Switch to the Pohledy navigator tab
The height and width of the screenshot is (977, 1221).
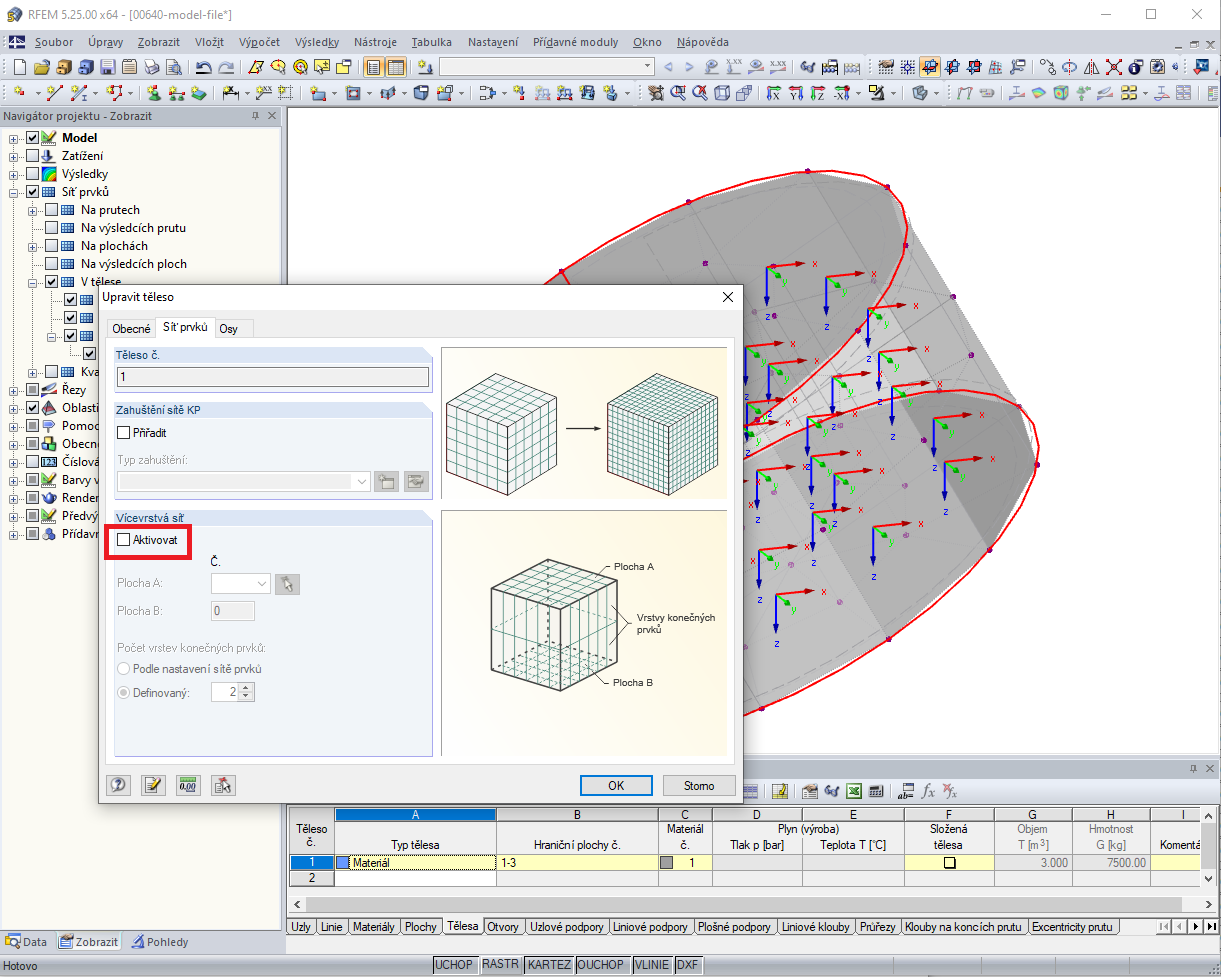(159, 942)
